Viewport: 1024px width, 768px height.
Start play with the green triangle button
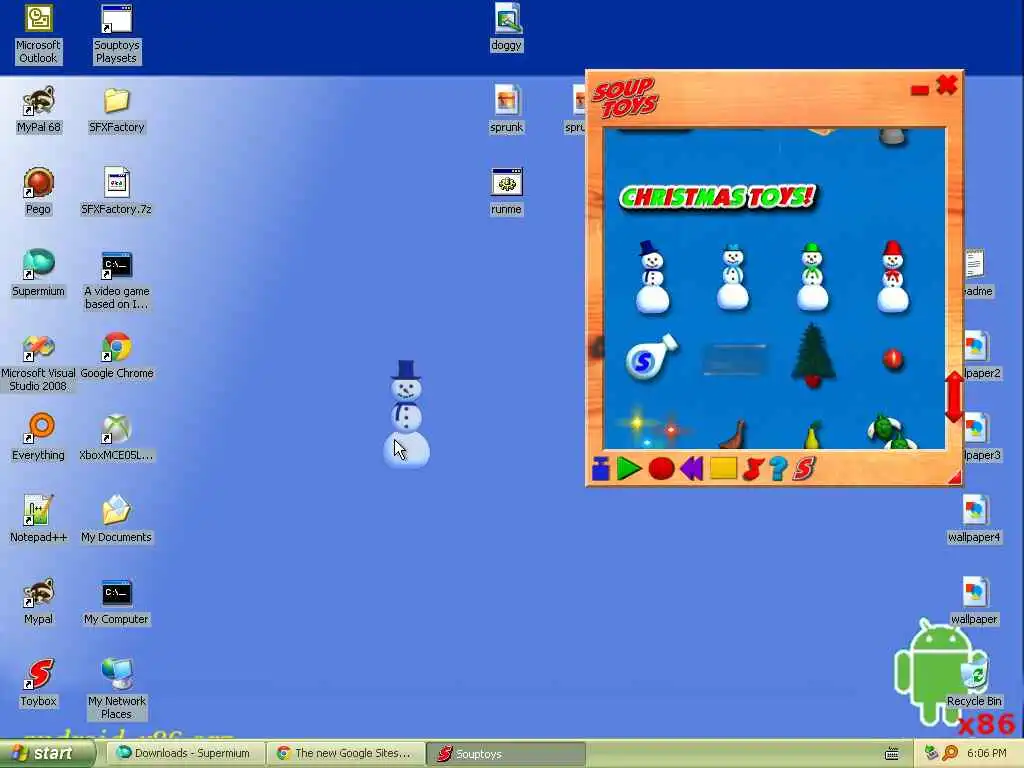coord(628,468)
